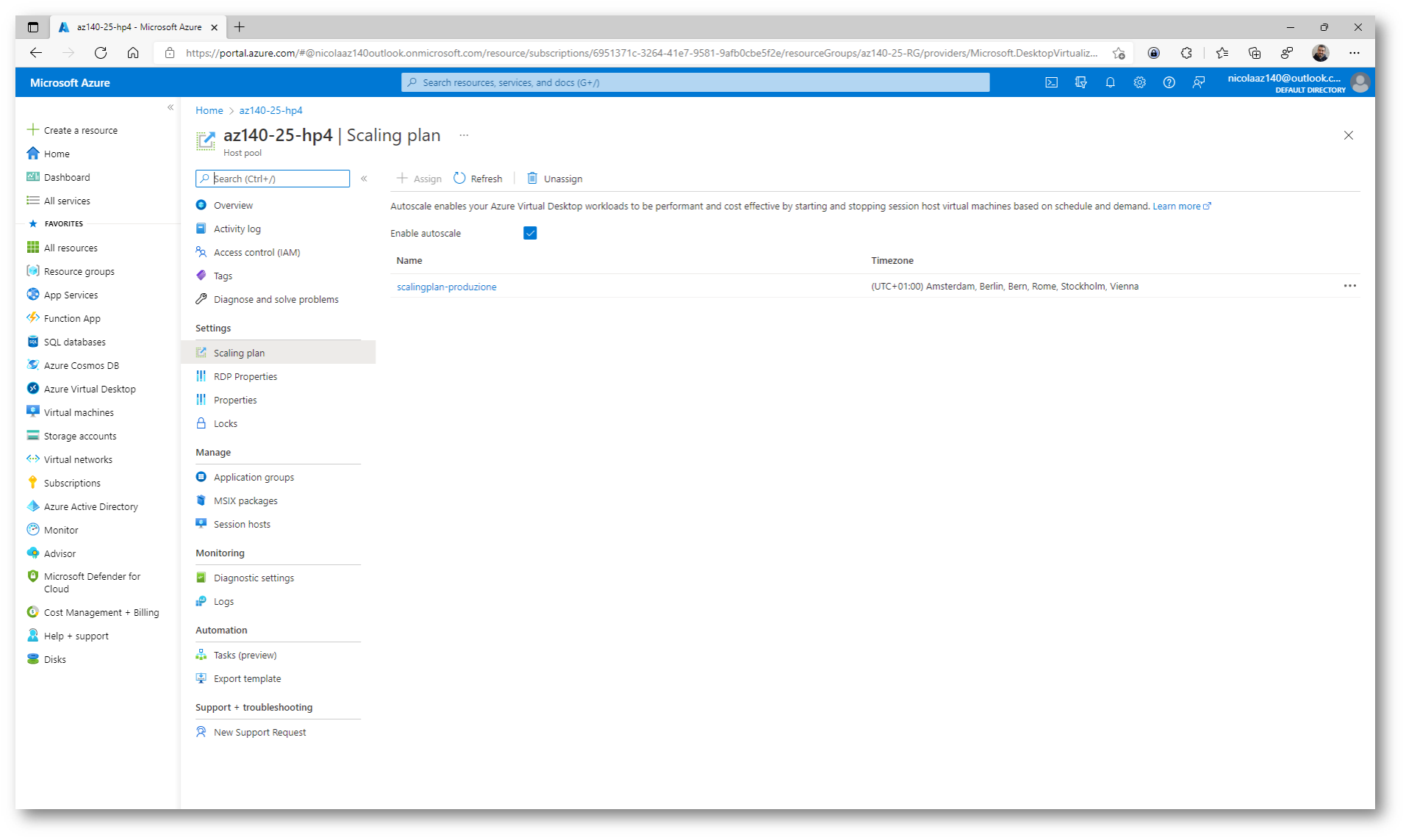This screenshot has height=840, width=1406.
Task: Open Virtual machines favorite
Action: click(x=79, y=412)
